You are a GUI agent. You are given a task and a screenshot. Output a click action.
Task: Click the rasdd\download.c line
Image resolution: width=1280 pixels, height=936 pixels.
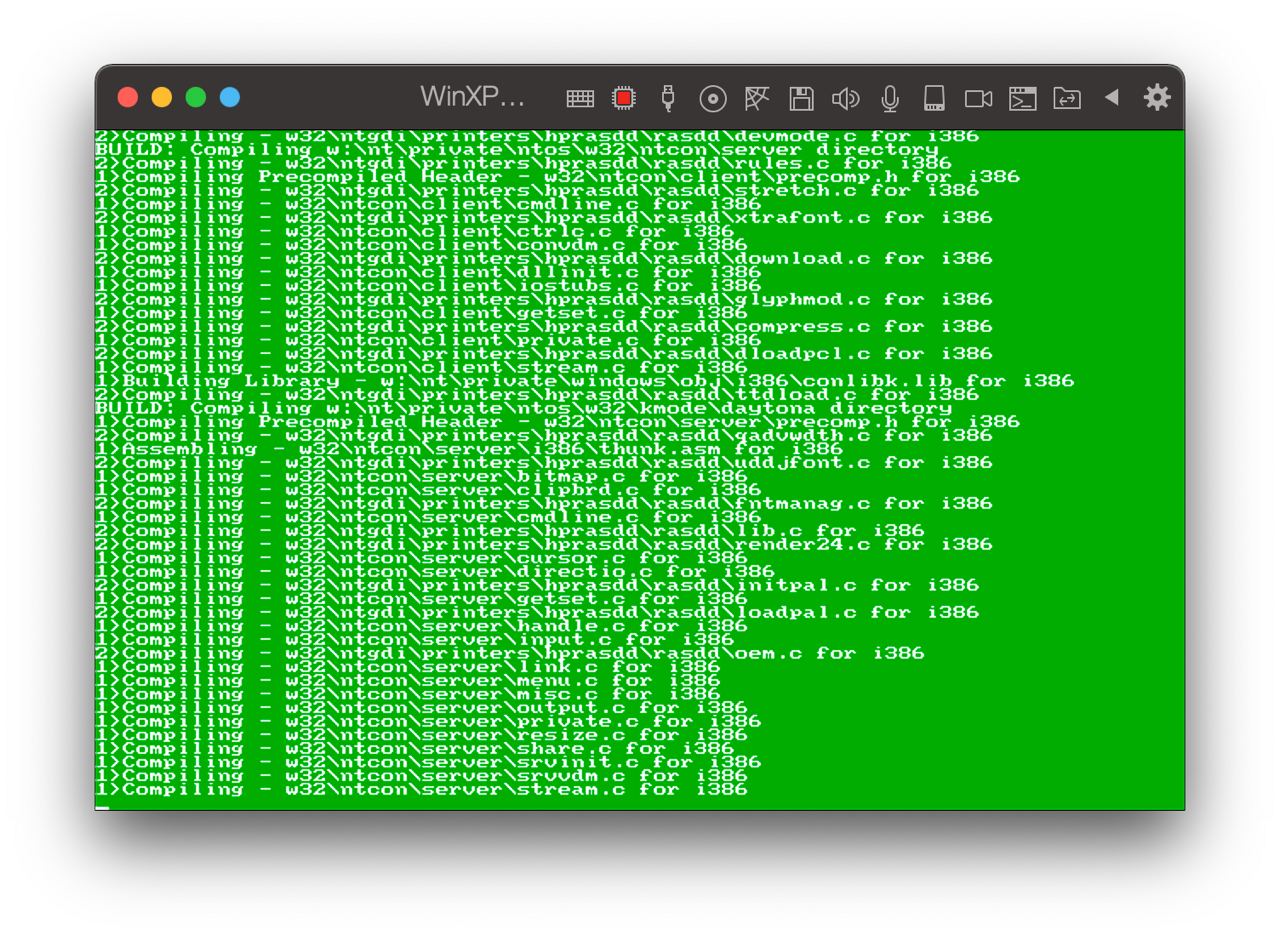click(x=544, y=258)
